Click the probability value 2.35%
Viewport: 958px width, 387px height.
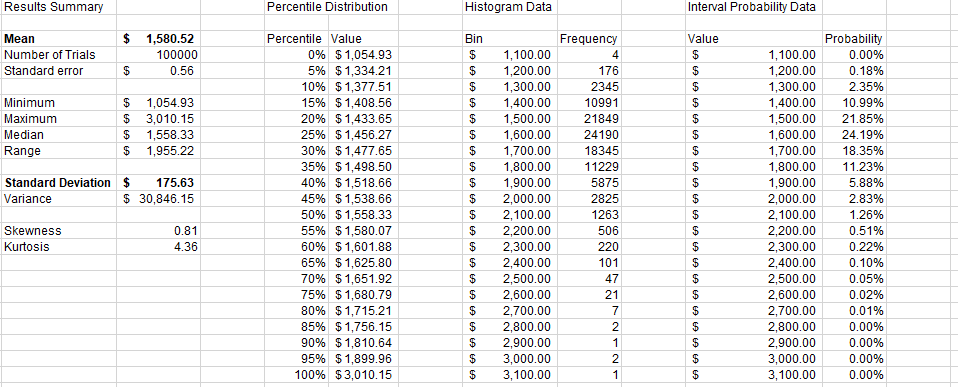pyautogui.click(x=854, y=87)
